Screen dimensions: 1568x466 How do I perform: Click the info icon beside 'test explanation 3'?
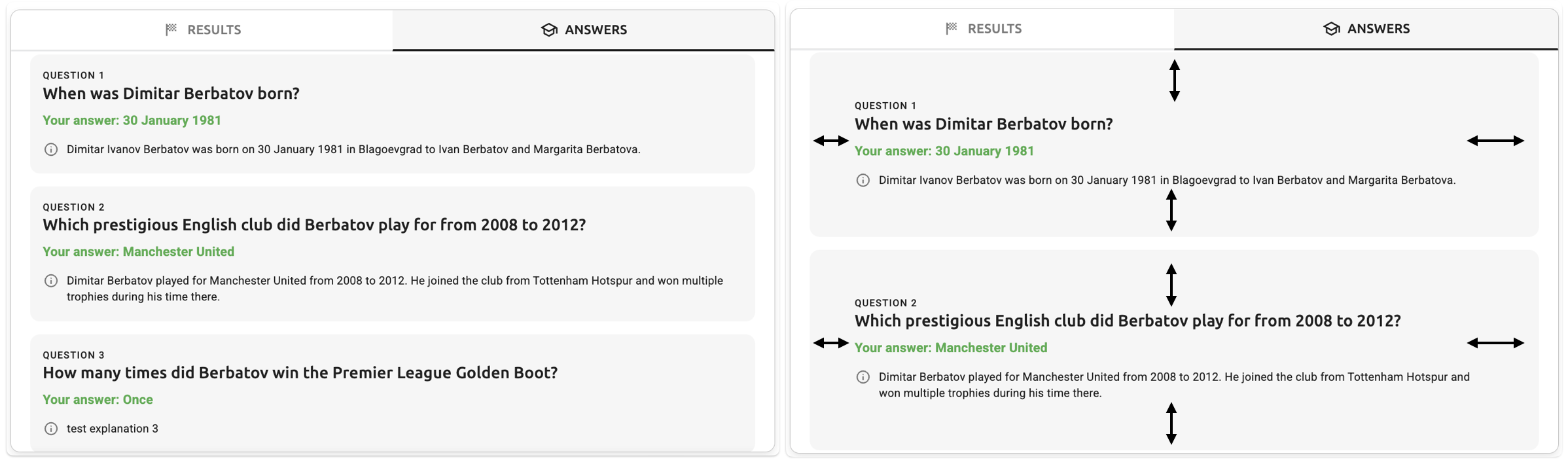click(x=51, y=429)
